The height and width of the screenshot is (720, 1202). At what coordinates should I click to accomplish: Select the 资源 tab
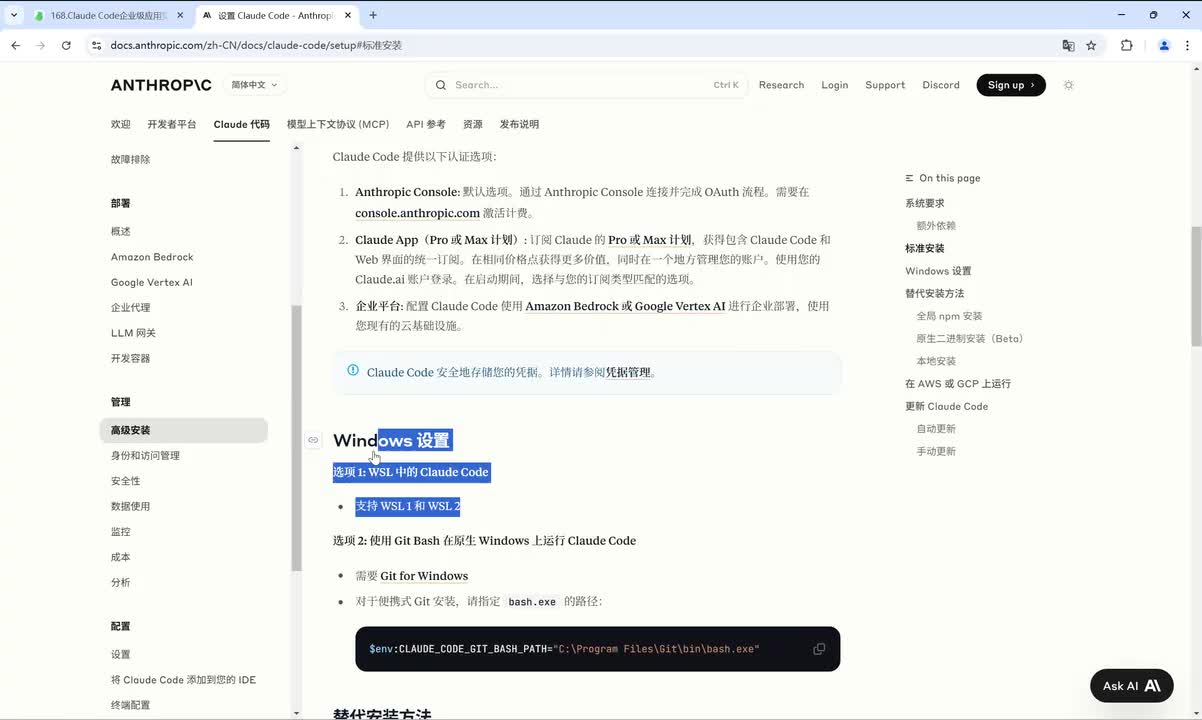(473, 124)
